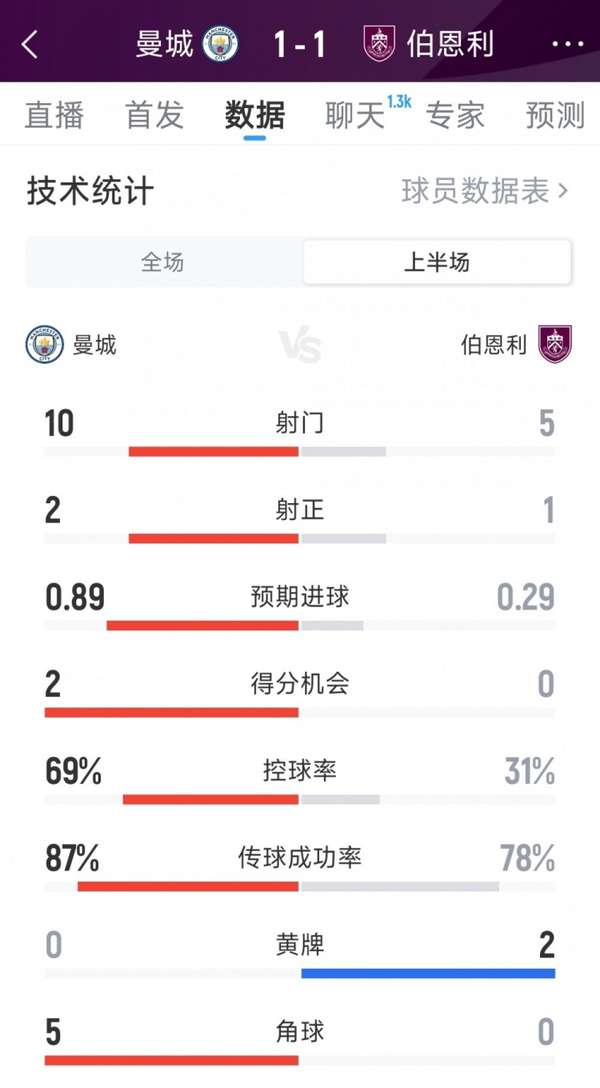Open the 专家 section
The height and width of the screenshot is (1088, 600).
457,115
